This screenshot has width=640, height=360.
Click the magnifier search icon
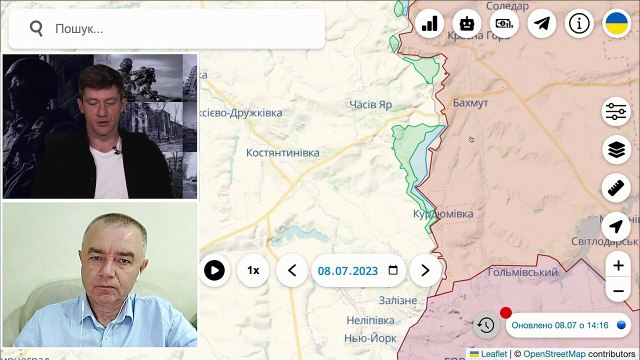[x=36, y=29]
